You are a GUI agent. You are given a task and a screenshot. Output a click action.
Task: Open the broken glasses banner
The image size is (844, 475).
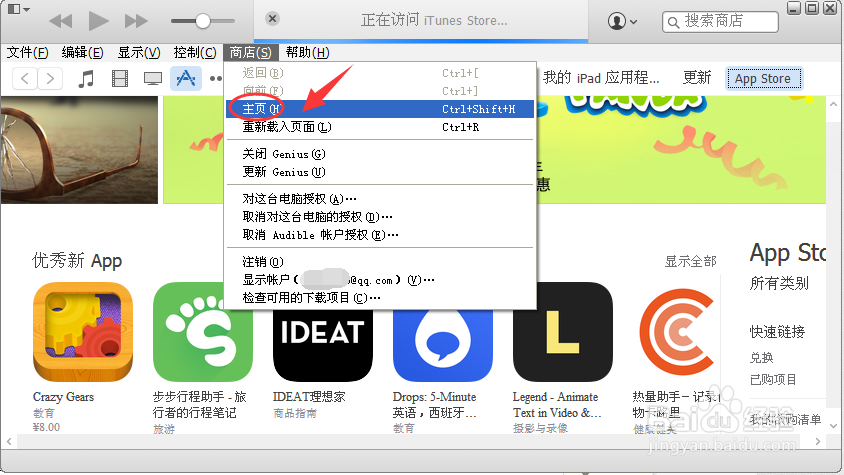pyautogui.click(x=79, y=150)
